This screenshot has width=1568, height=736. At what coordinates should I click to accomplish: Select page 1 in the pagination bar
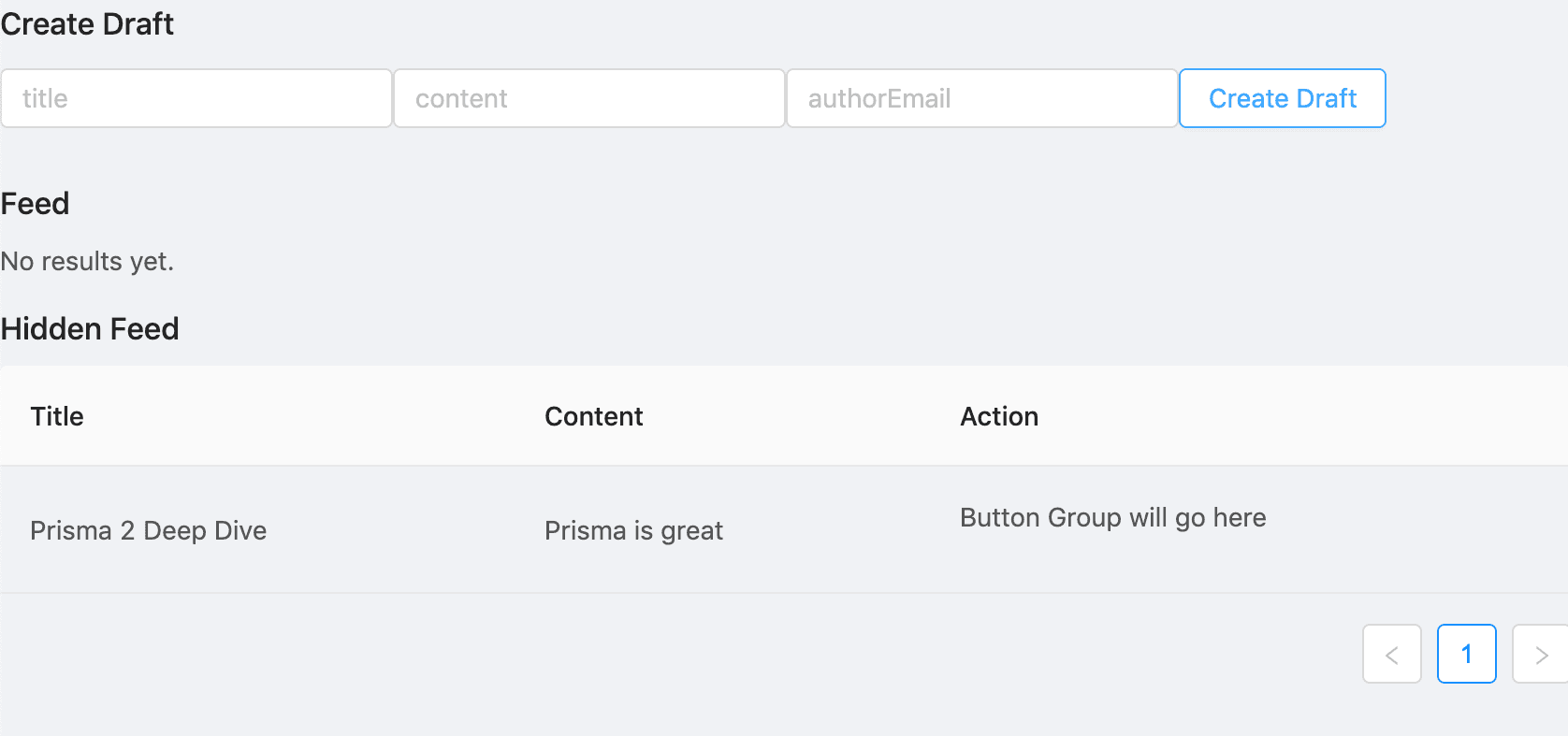click(1466, 654)
